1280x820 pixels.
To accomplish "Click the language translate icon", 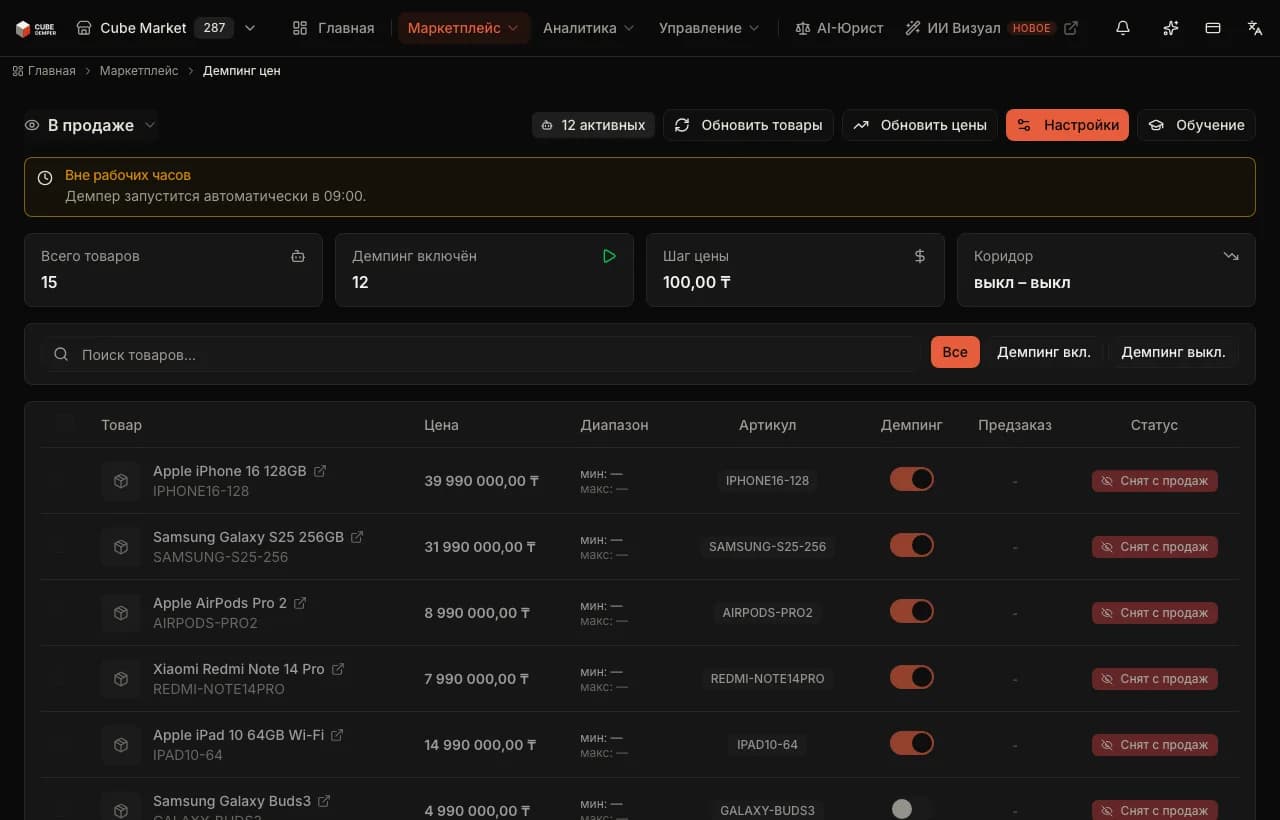I will click(x=1255, y=28).
